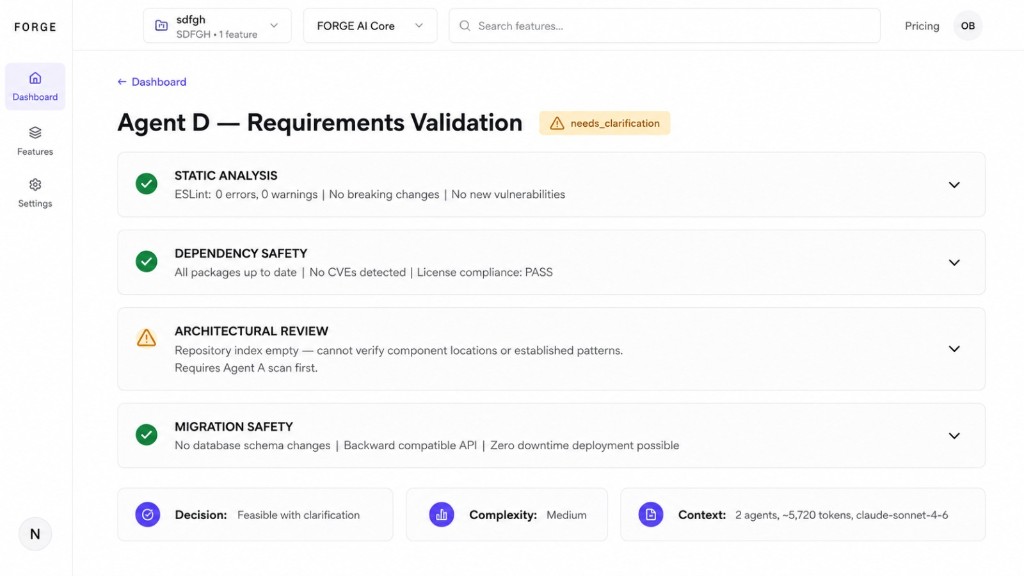
Task: Click the project folder icon
Action: (x=161, y=25)
